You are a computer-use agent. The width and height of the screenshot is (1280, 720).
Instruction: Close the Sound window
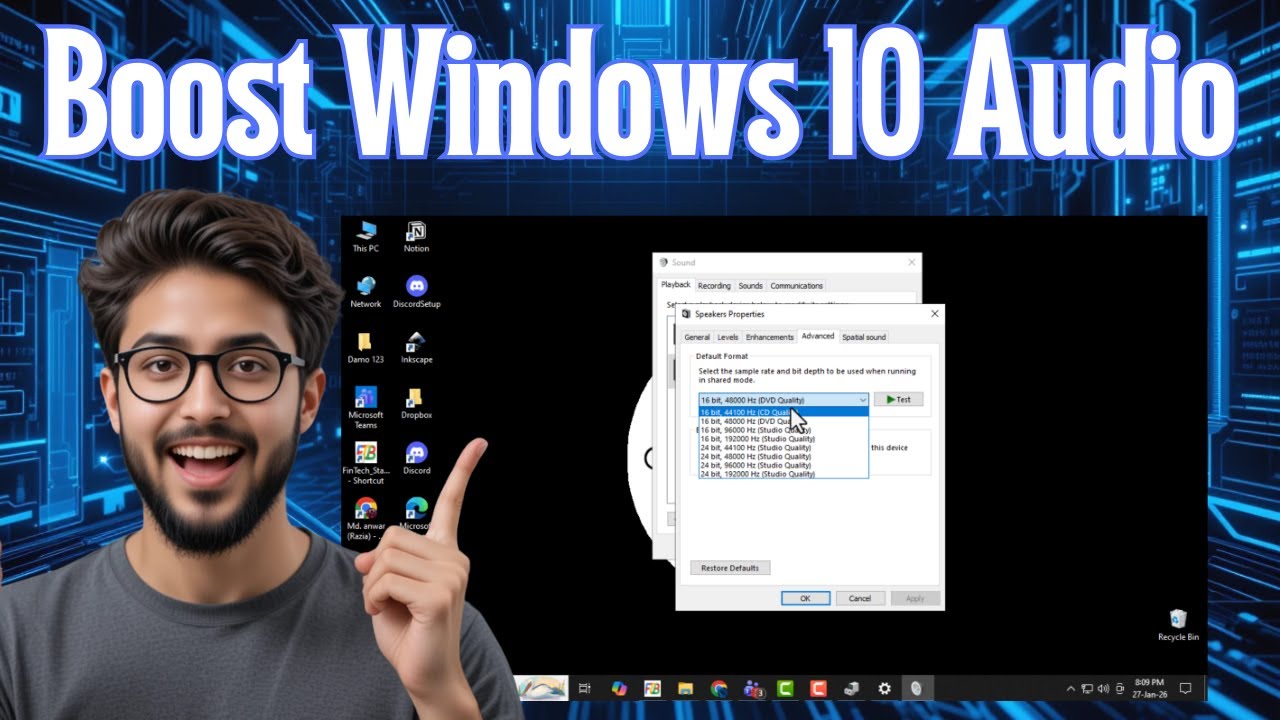click(x=911, y=262)
